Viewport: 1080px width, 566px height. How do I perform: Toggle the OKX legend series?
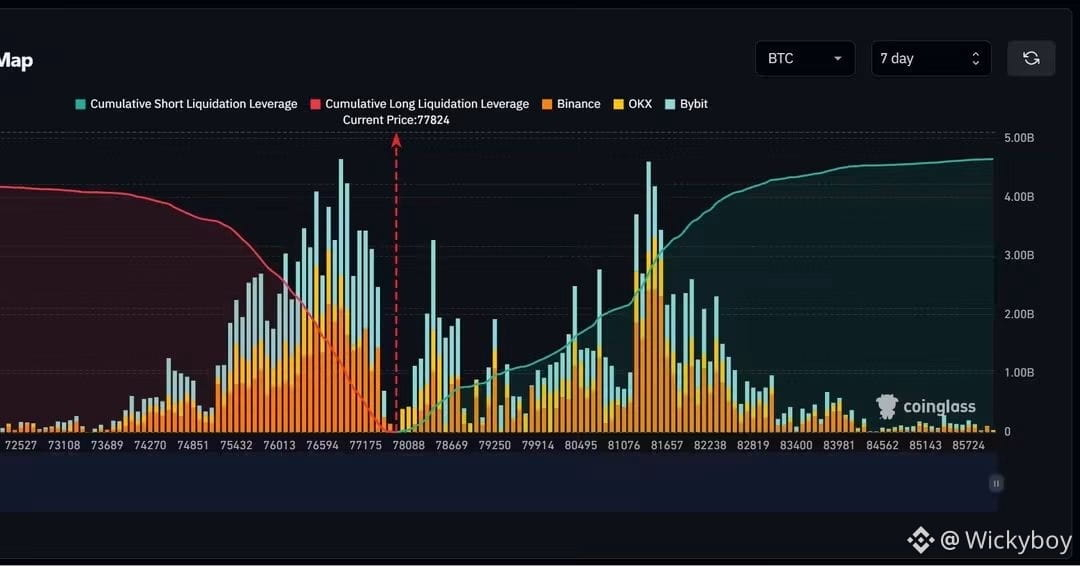click(632, 104)
